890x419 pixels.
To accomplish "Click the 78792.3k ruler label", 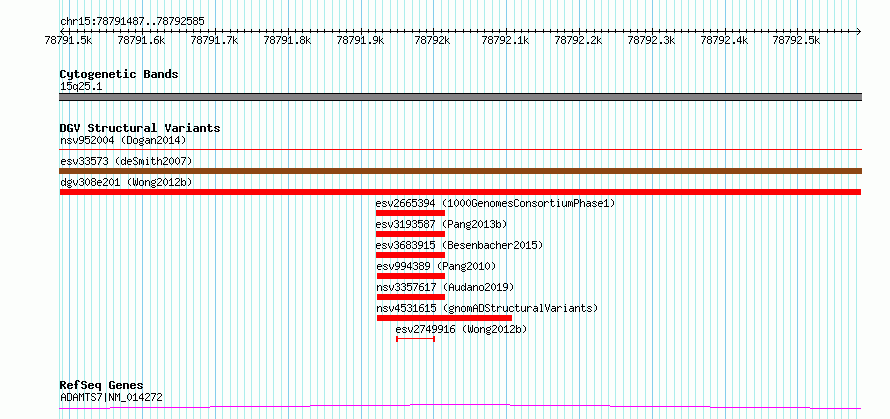I will pos(651,40).
